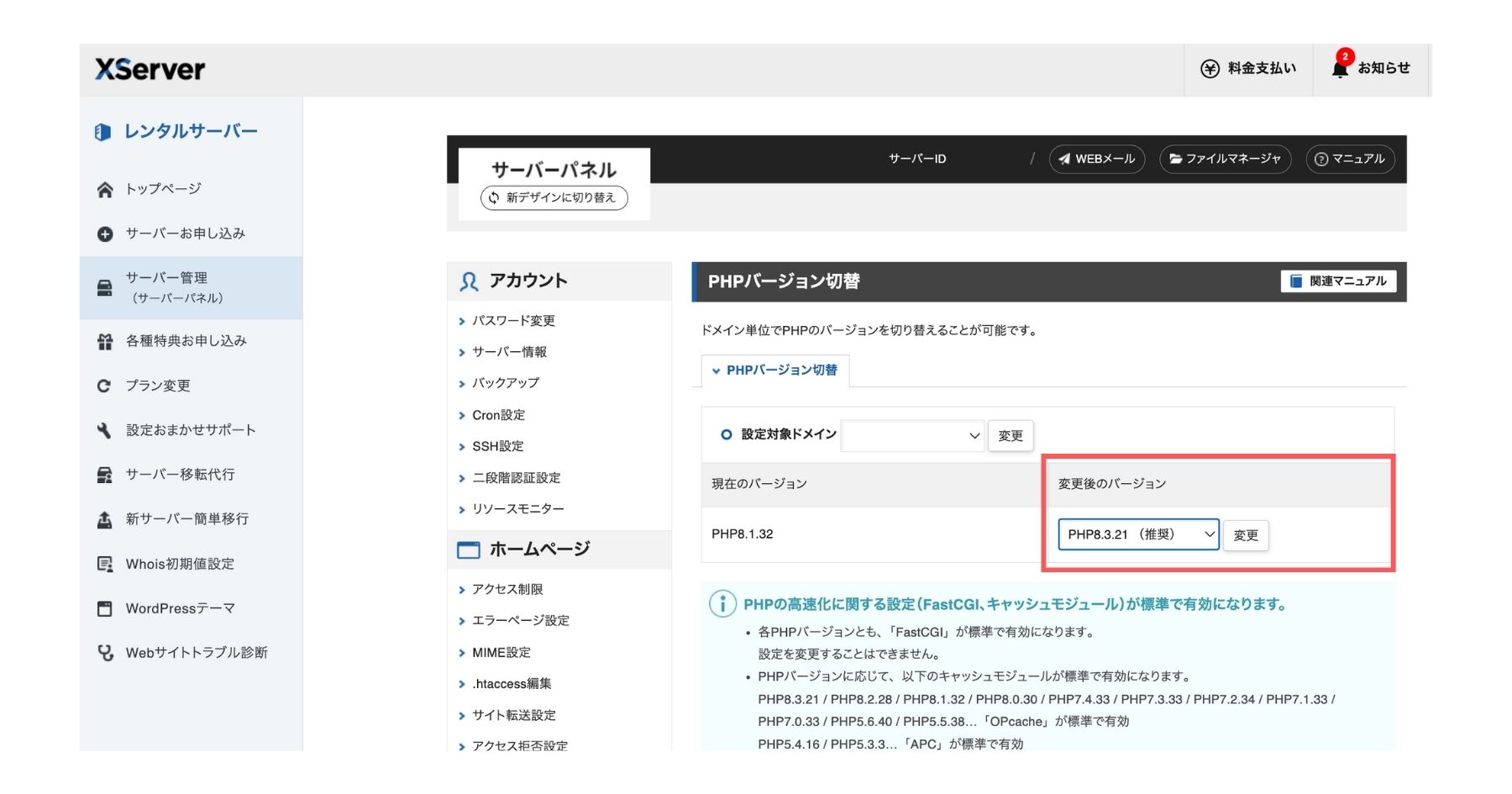This screenshot has width=1512, height=794.
Task: Click the アカウント person icon
Action: [x=469, y=281]
